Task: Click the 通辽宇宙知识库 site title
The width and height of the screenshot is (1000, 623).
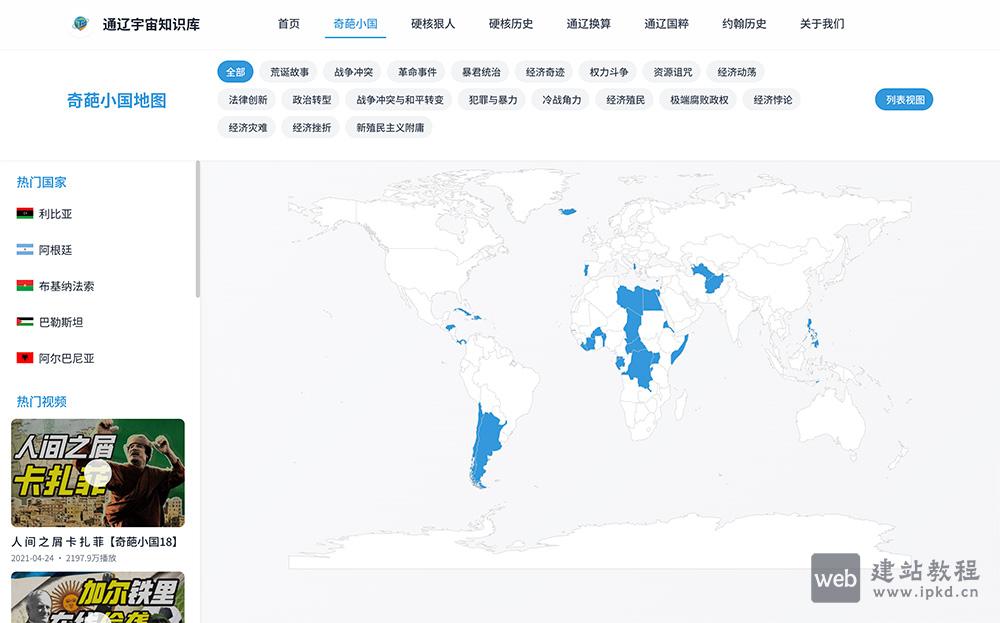Action: (x=151, y=24)
